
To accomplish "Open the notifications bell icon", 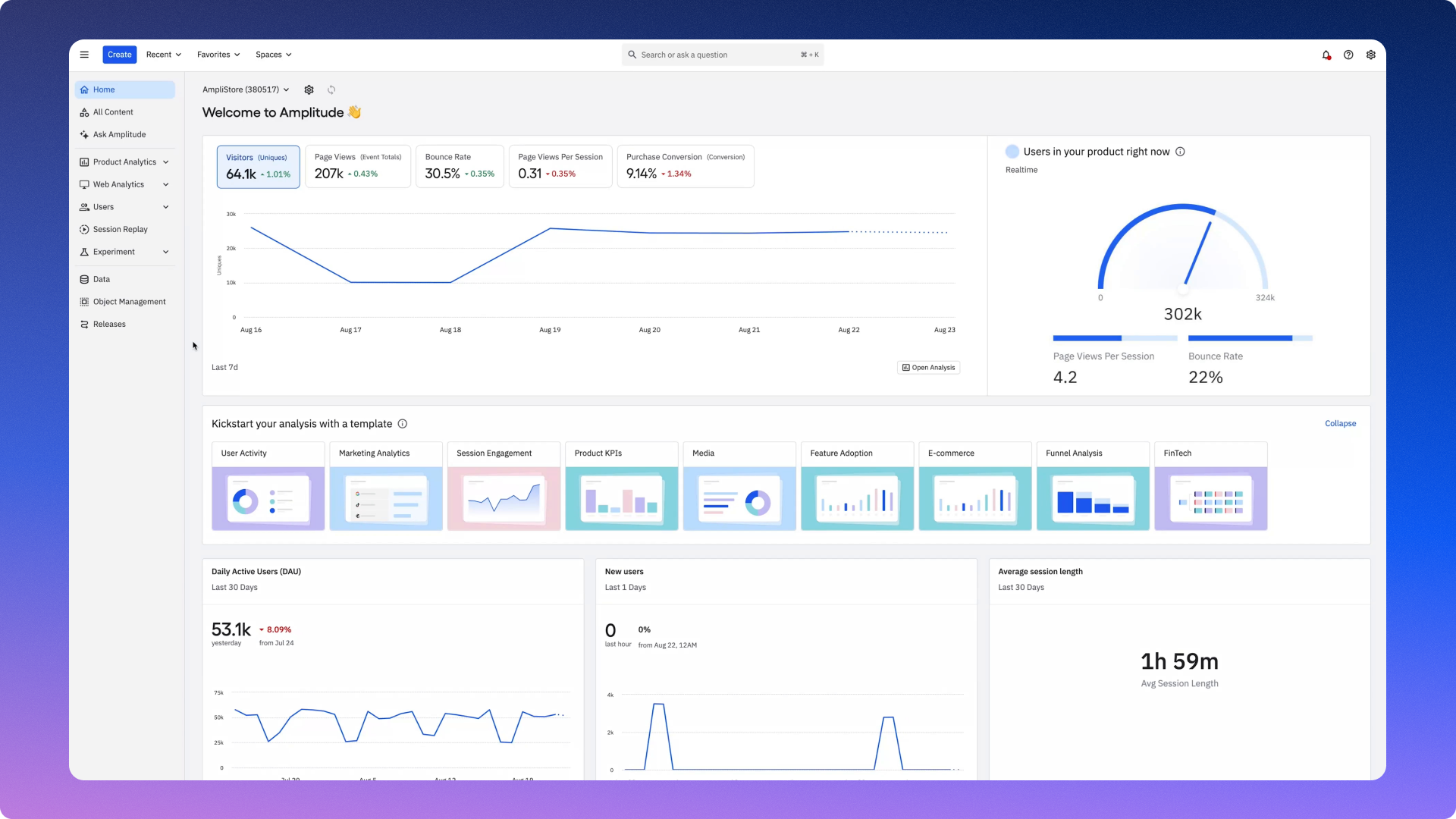I will pyautogui.click(x=1326, y=55).
